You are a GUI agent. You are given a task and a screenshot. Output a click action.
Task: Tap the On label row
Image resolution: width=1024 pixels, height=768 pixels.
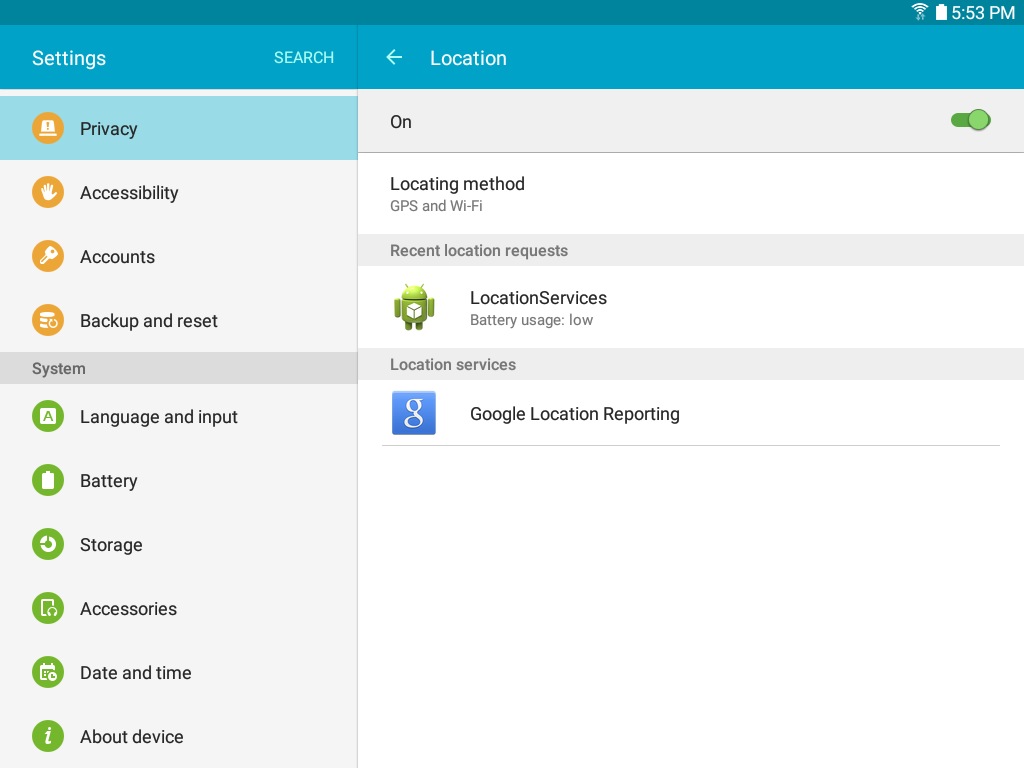pos(691,121)
